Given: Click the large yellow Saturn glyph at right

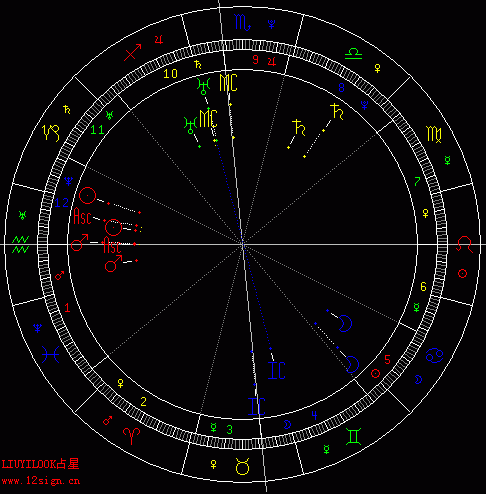Looking at the screenshot, I should [337, 112].
